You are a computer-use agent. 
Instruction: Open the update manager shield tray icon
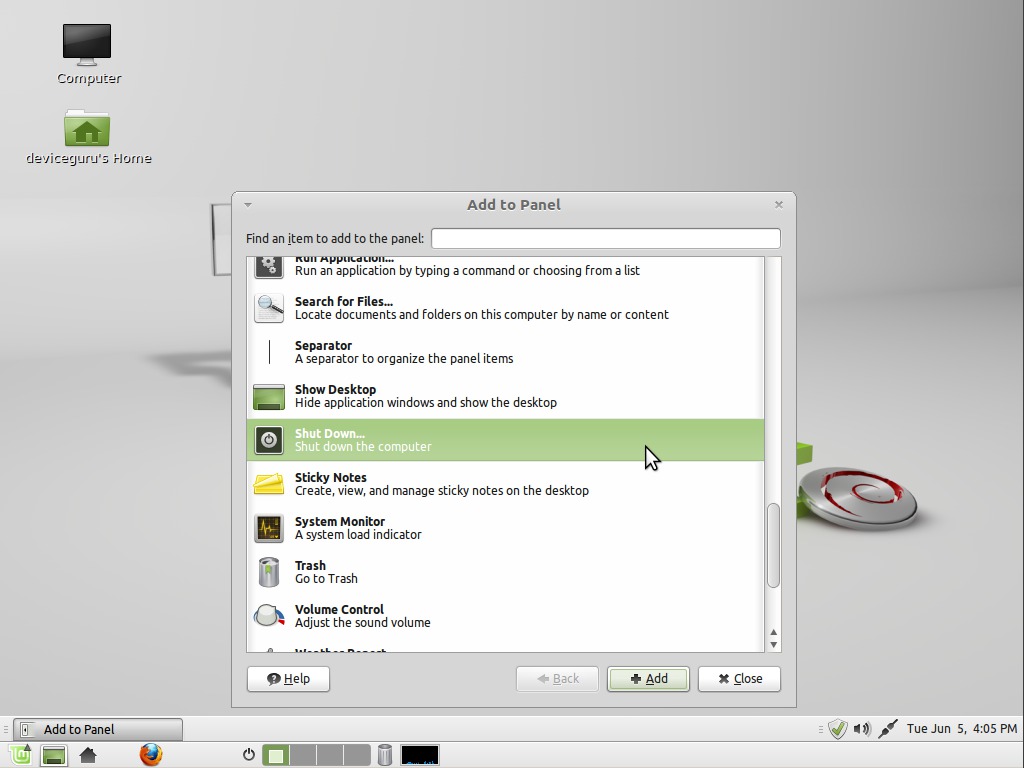coord(838,728)
